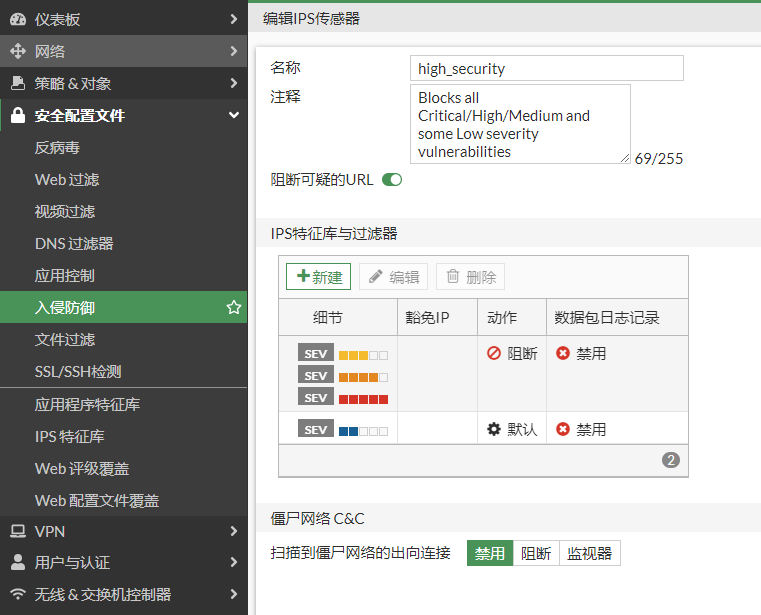This screenshot has height=615, width=761.
Task: Expand the VPN menu chevron
Action: tap(233, 531)
